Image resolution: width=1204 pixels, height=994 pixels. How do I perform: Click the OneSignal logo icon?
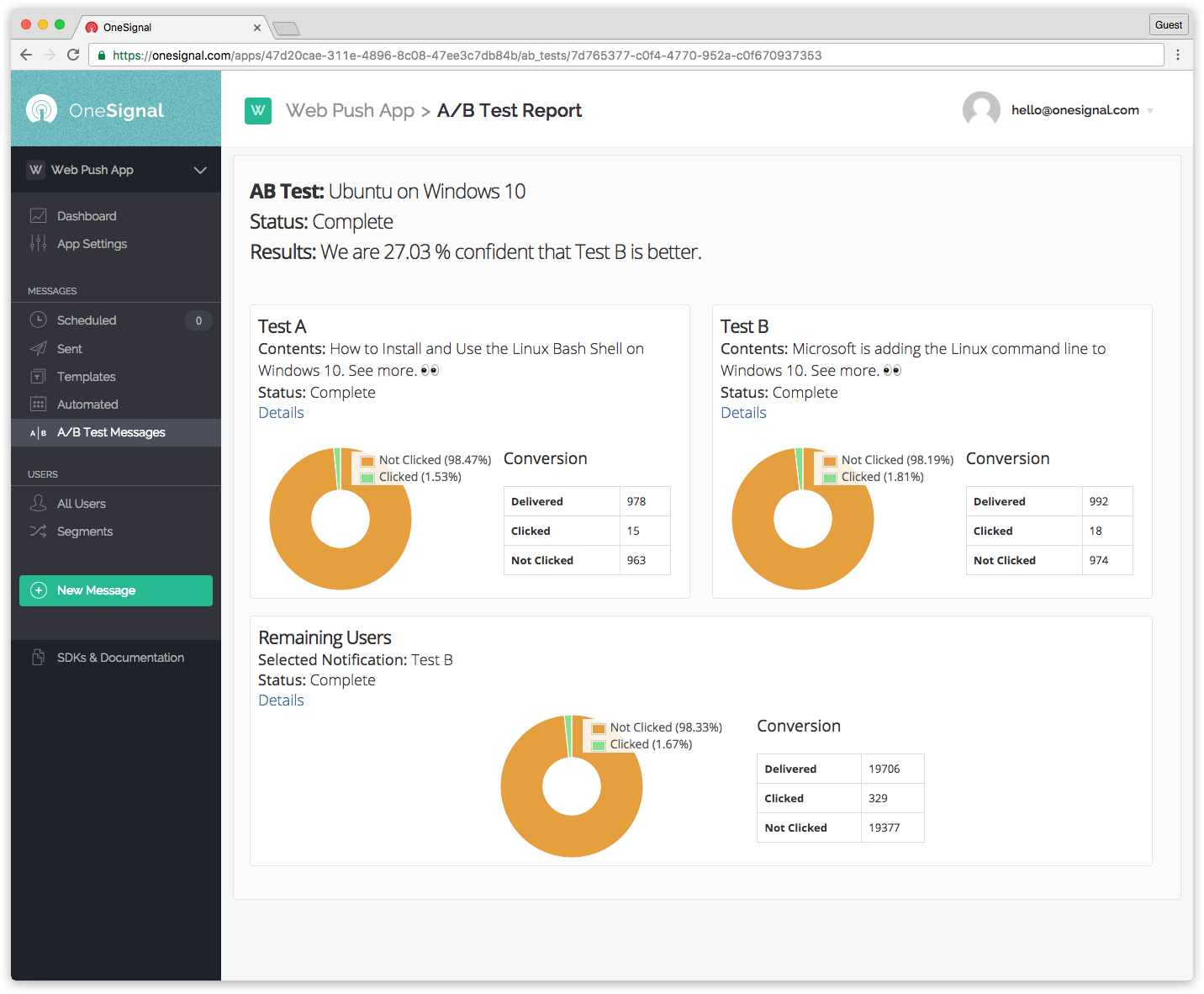(x=41, y=109)
